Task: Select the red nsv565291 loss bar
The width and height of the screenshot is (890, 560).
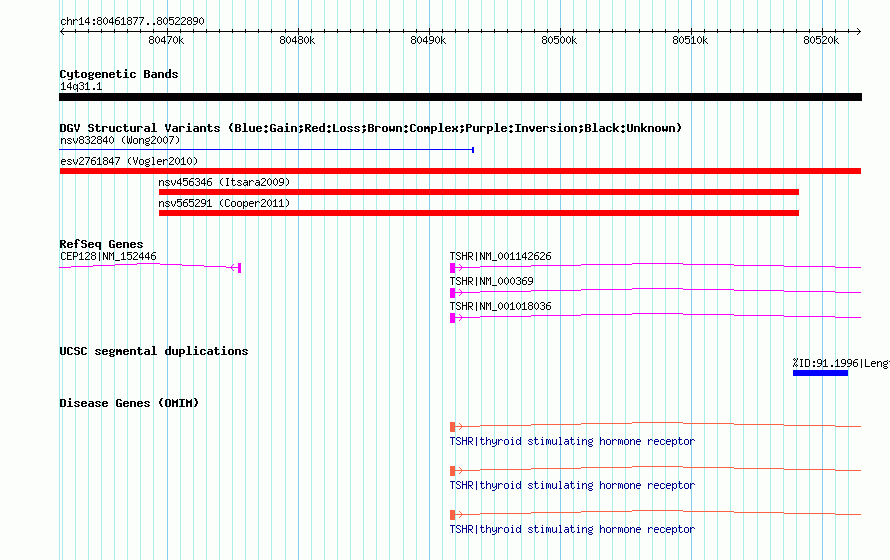Action: pyautogui.click(x=479, y=213)
